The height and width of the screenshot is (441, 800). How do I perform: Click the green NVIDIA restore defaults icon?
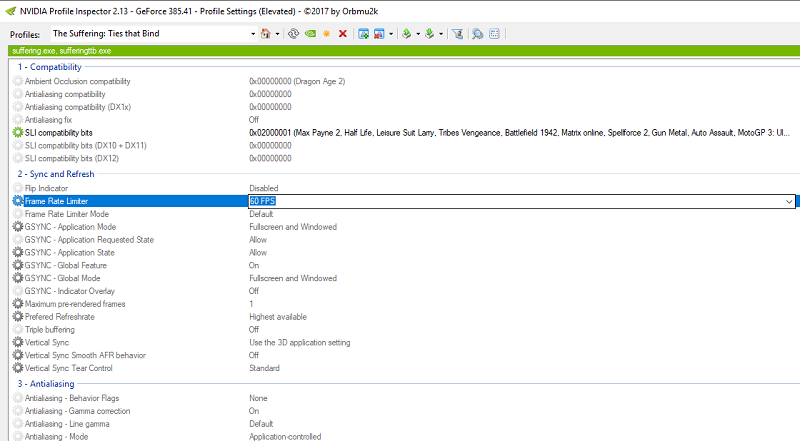coord(310,34)
